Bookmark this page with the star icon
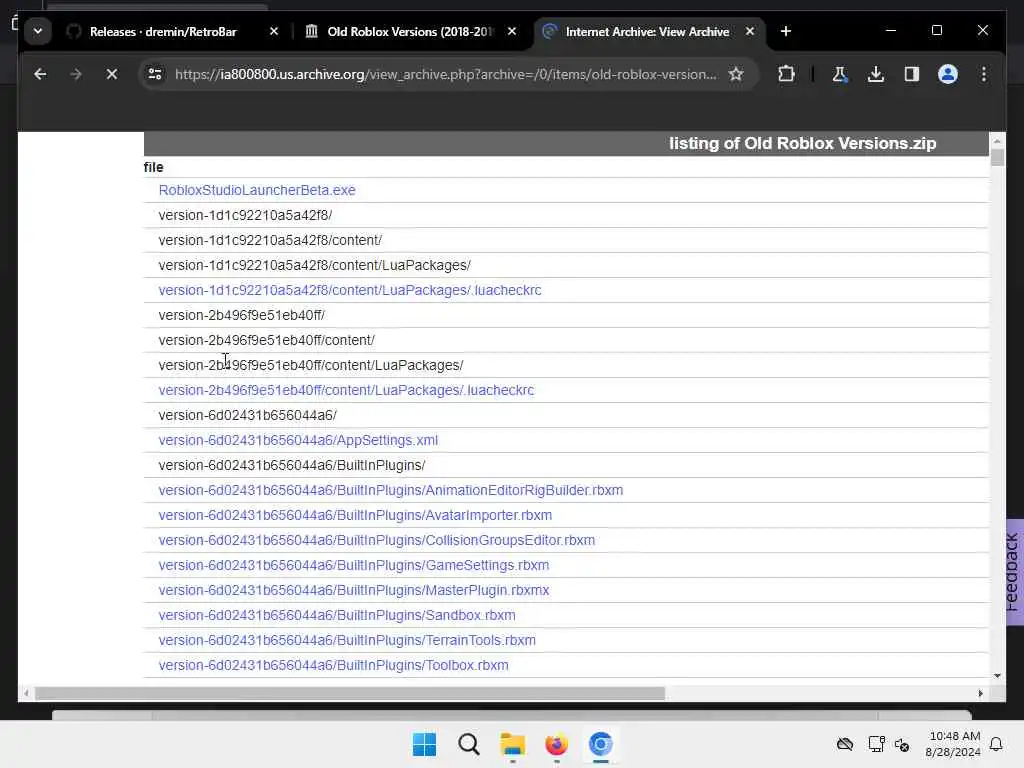 (736, 74)
